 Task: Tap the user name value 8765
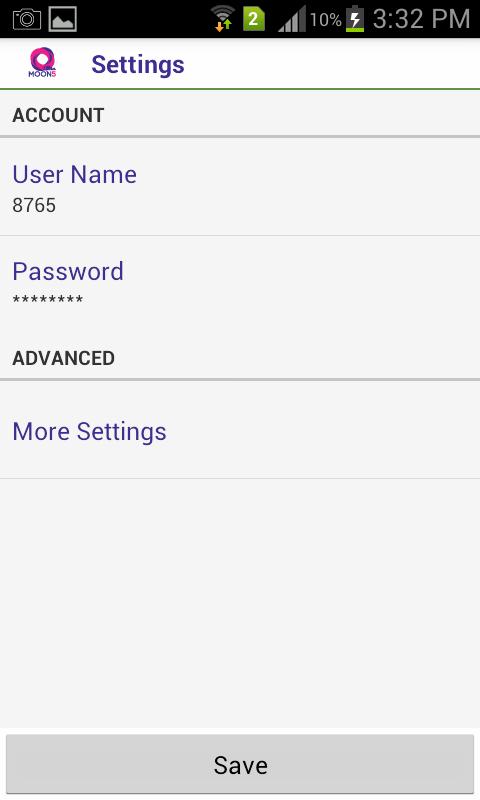(x=34, y=205)
